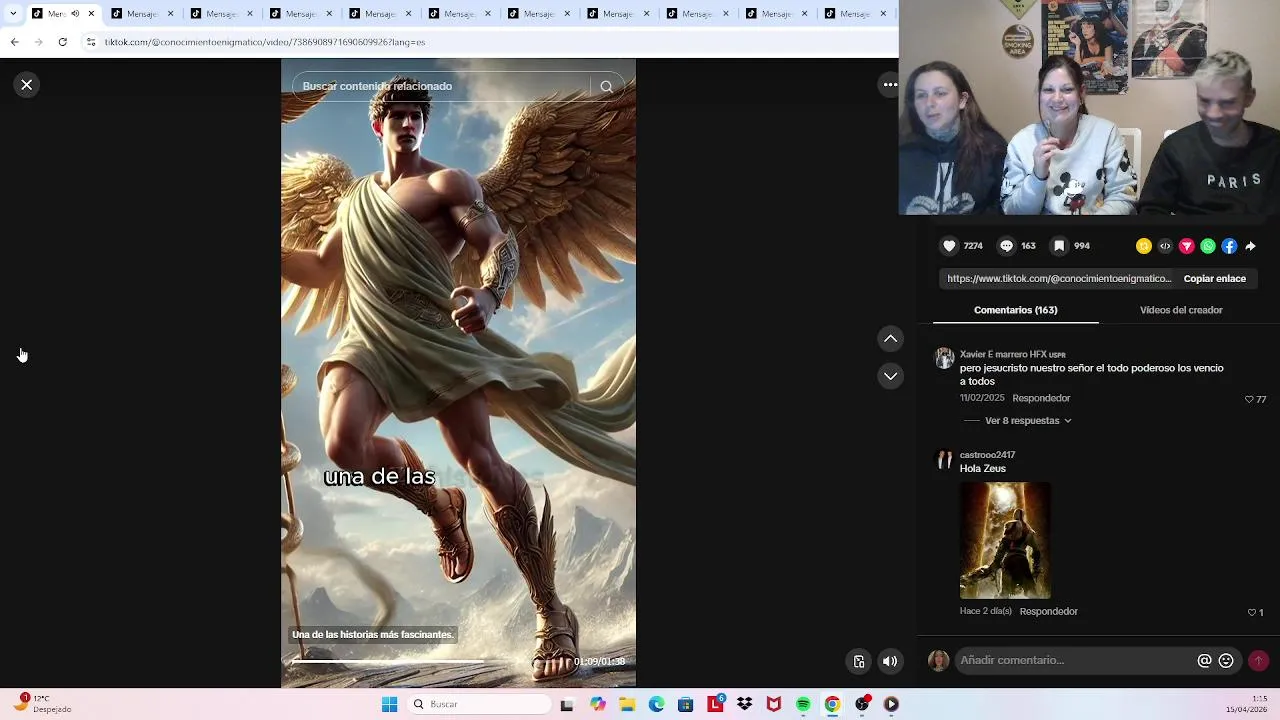Image resolution: width=1280 pixels, height=720 pixels.
Task: Click the video share URL text field
Action: click(1058, 279)
